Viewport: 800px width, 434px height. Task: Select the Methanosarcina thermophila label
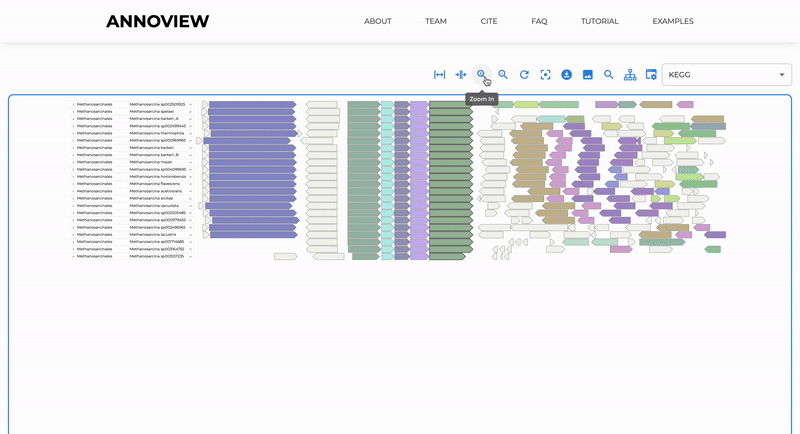[157, 133]
